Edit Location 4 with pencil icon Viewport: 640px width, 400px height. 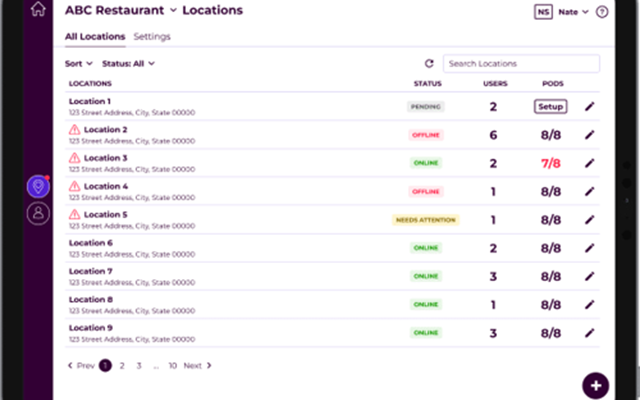(x=589, y=191)
